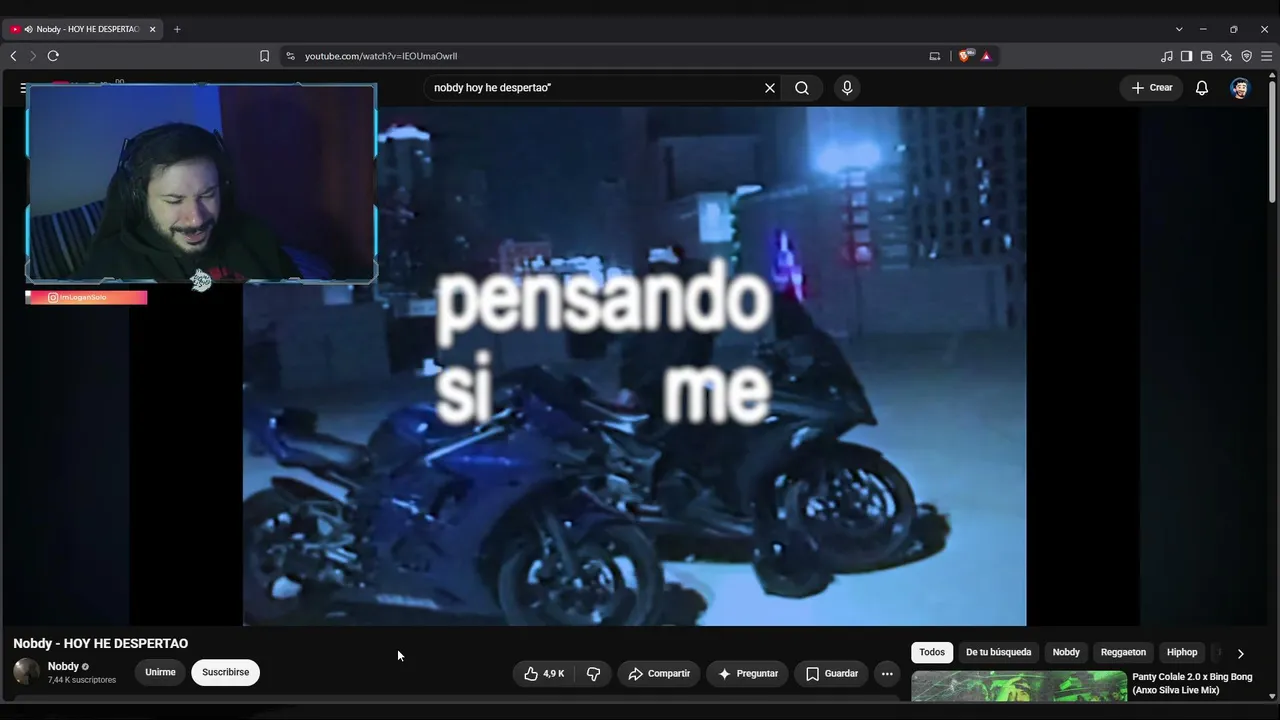Select the Hiphop filter chip

pos(1182,652)
